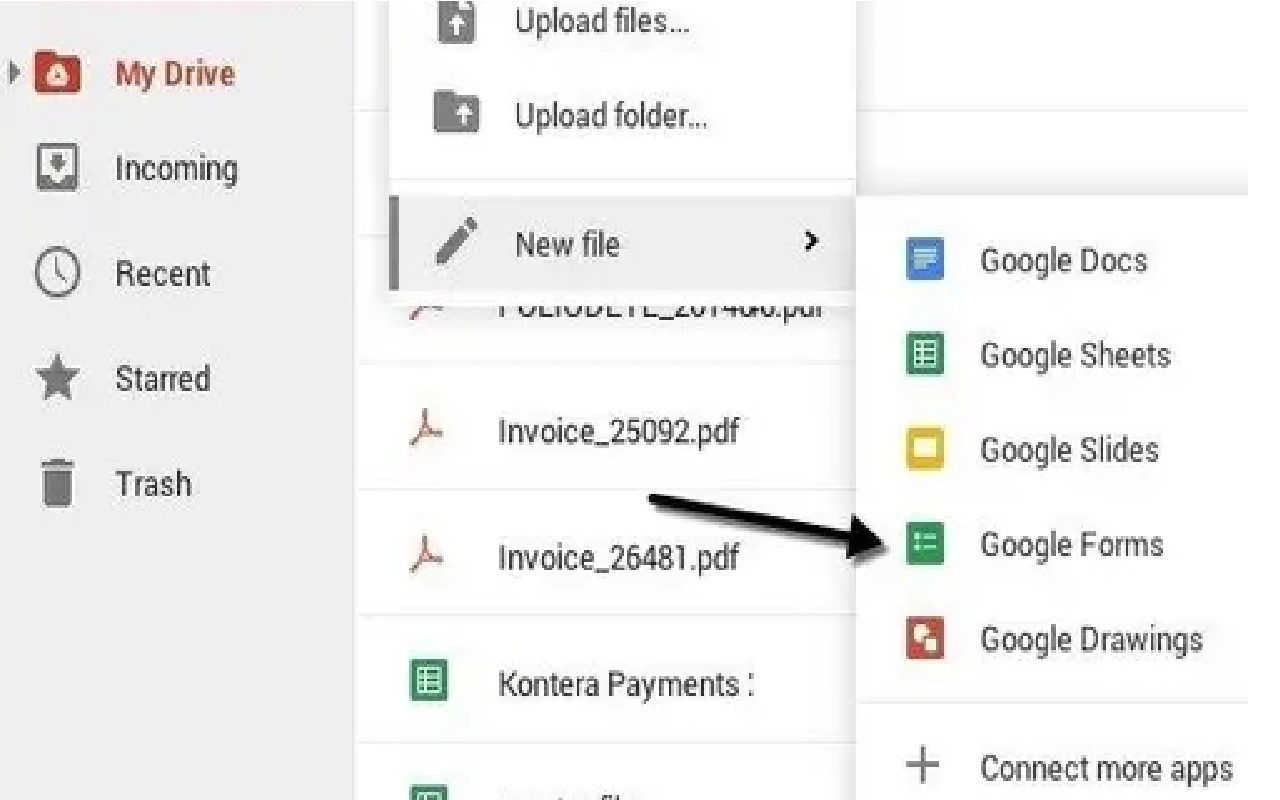Open the file Invoice_26481.pdf
Image resolution: width=1280 pixels, height=800 pixels.
tap(618, 557)
